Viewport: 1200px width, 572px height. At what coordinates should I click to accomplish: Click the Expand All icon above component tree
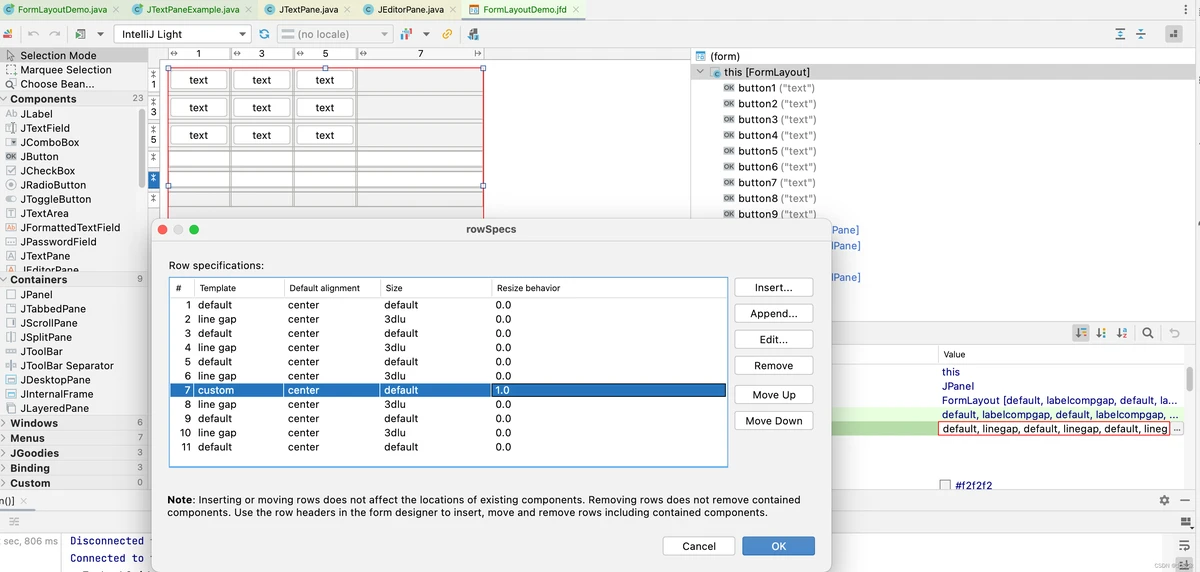coord(1120,34)
